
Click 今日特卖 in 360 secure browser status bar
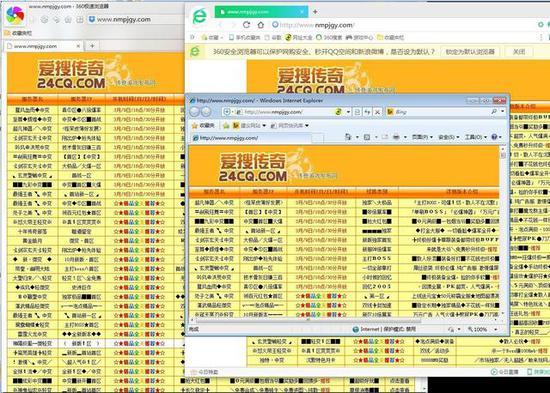(x=205, y=372)
